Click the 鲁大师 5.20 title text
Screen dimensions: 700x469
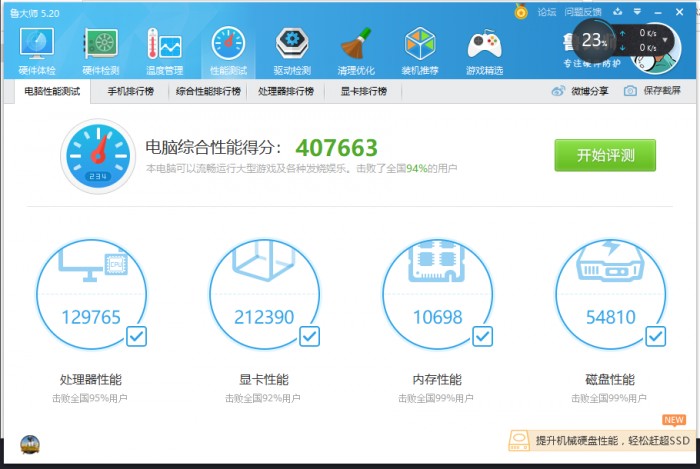click(x=34, y=13)
